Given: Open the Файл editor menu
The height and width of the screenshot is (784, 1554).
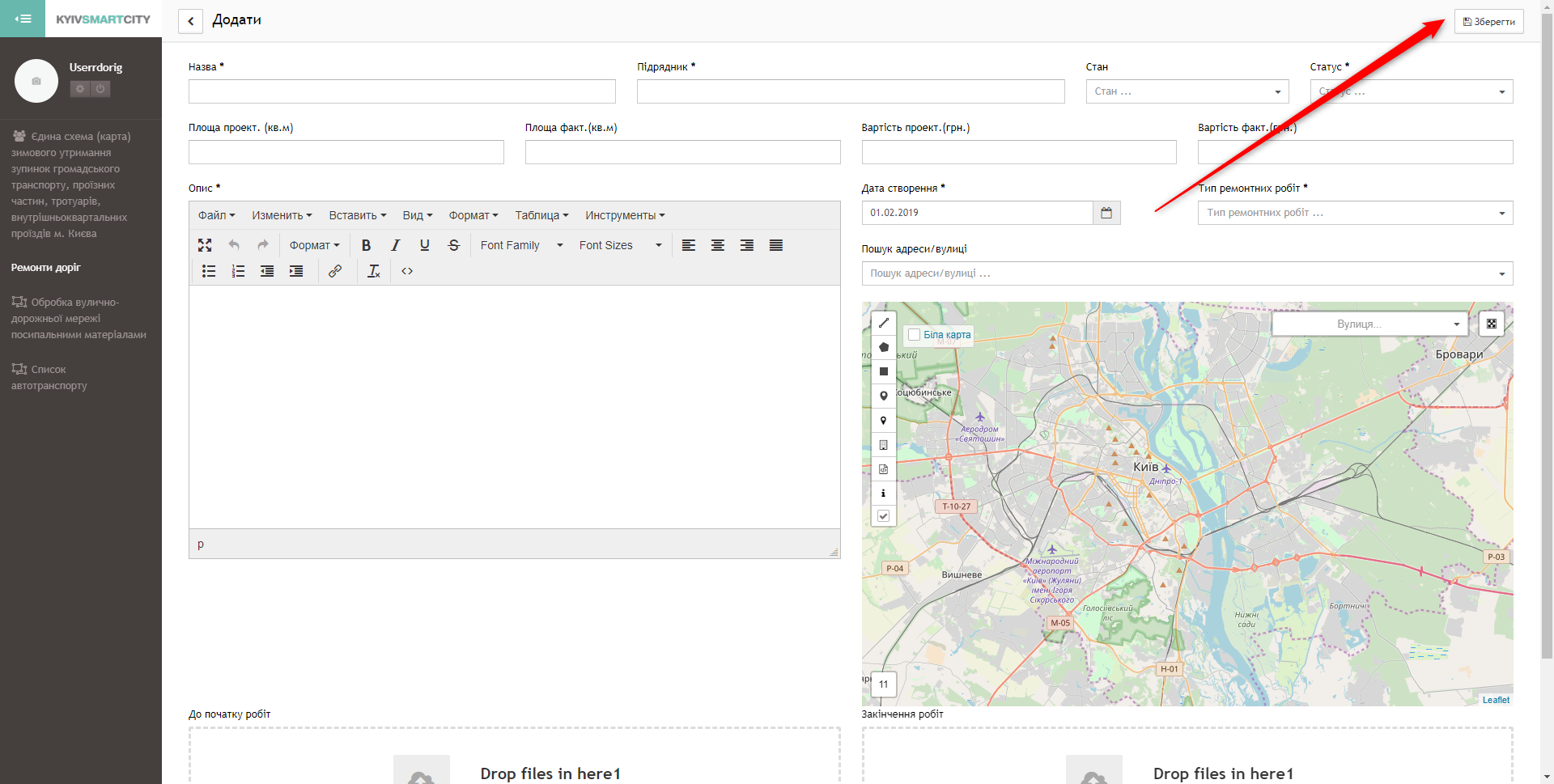Looking at the screenshot, I should click(216, 215).
